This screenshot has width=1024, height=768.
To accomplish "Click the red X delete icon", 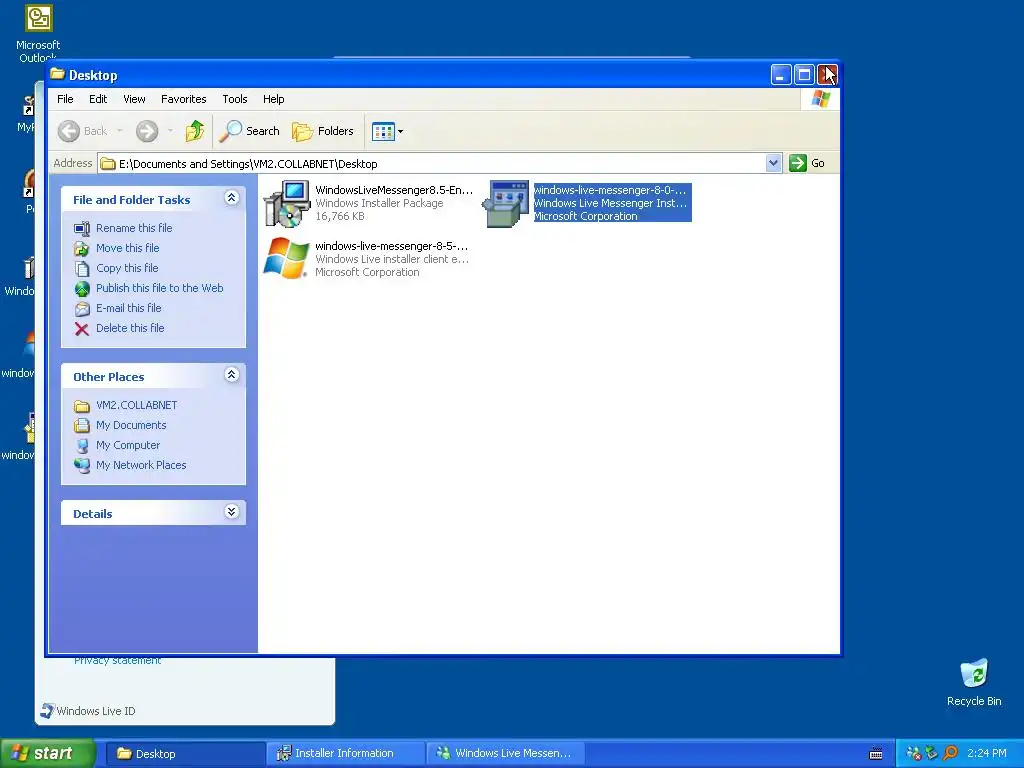I will (x=82, y=329).
